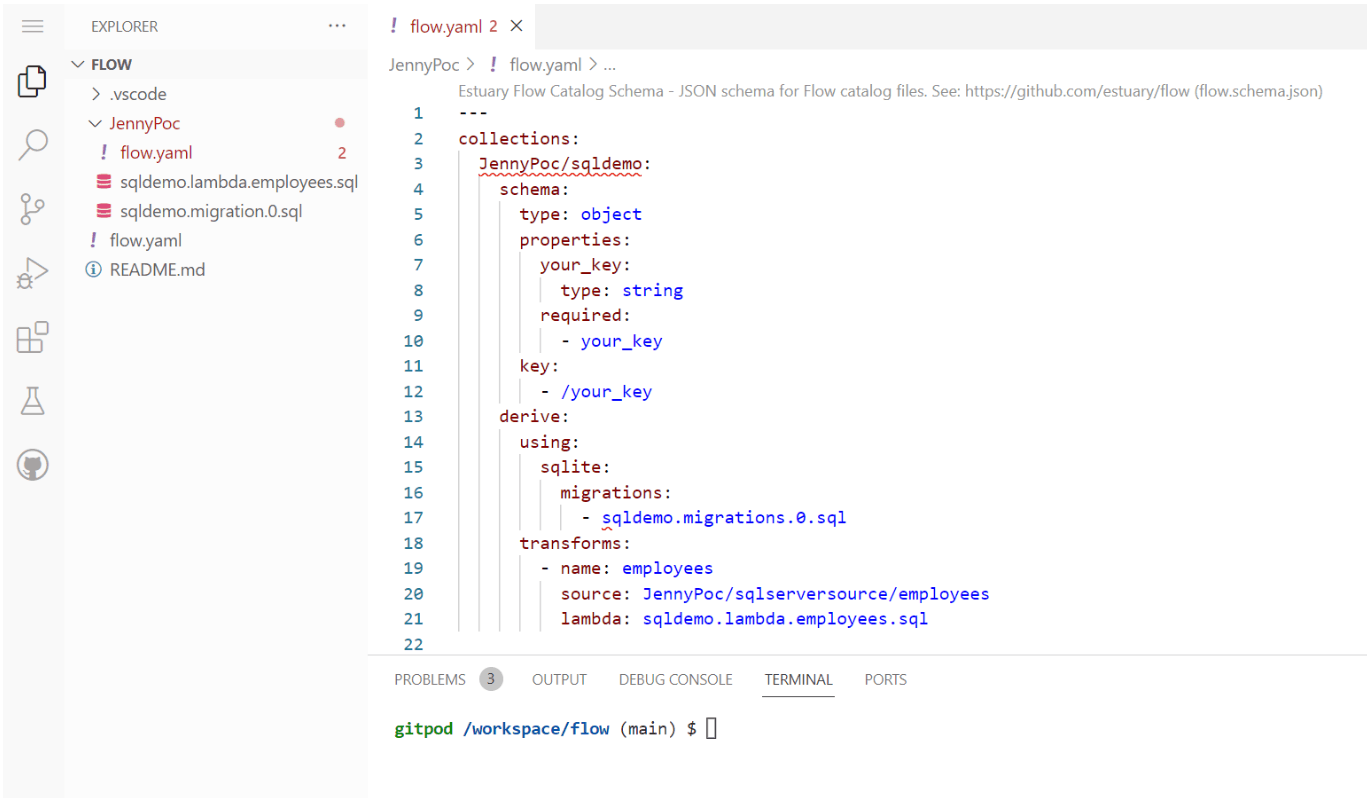Viewport: 1372px width, 806px height.
Task: Click the 'string' type value on line 8
Action: pos(652,290)
